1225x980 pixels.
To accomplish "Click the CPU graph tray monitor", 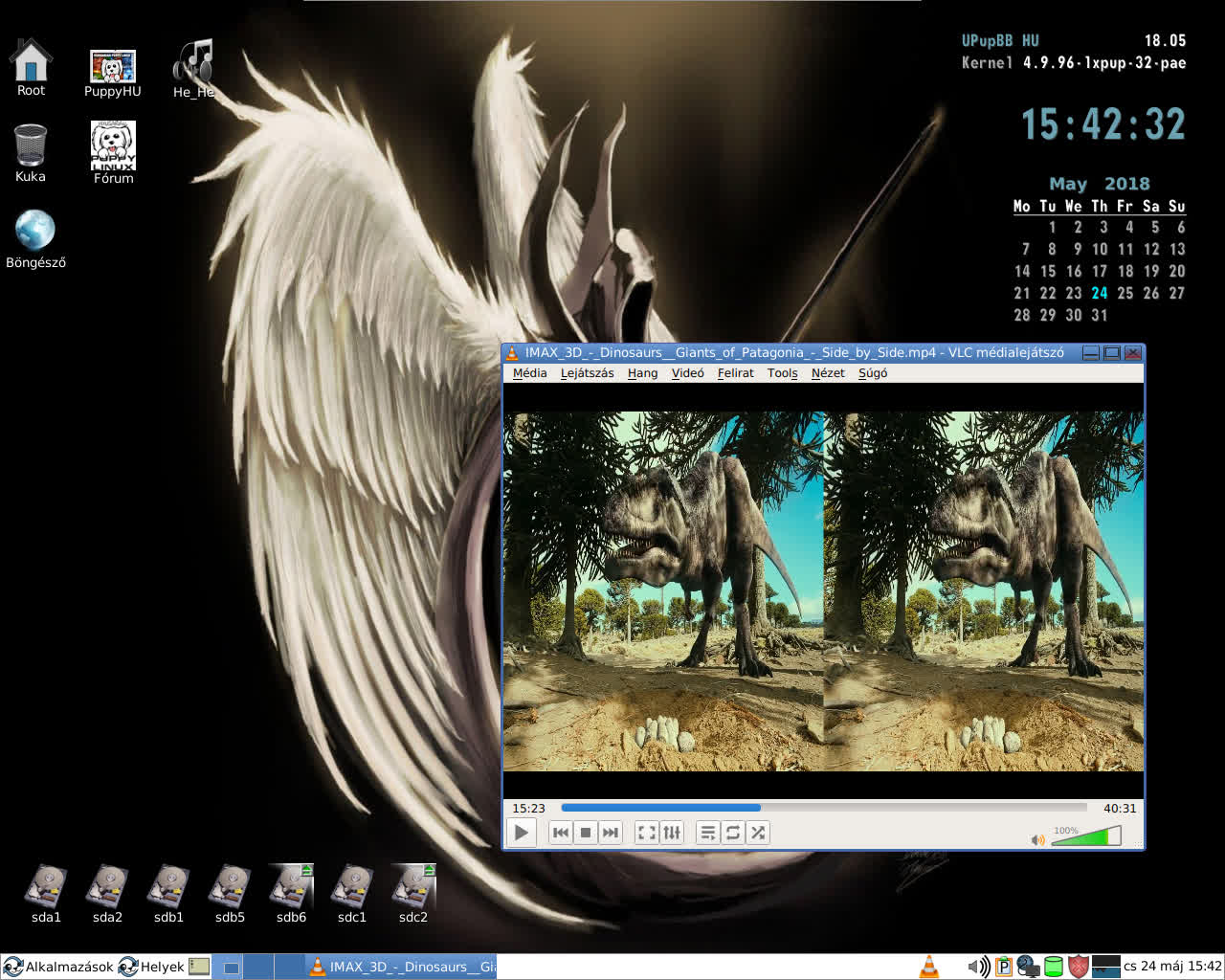I will click(x=1105, y=967).
